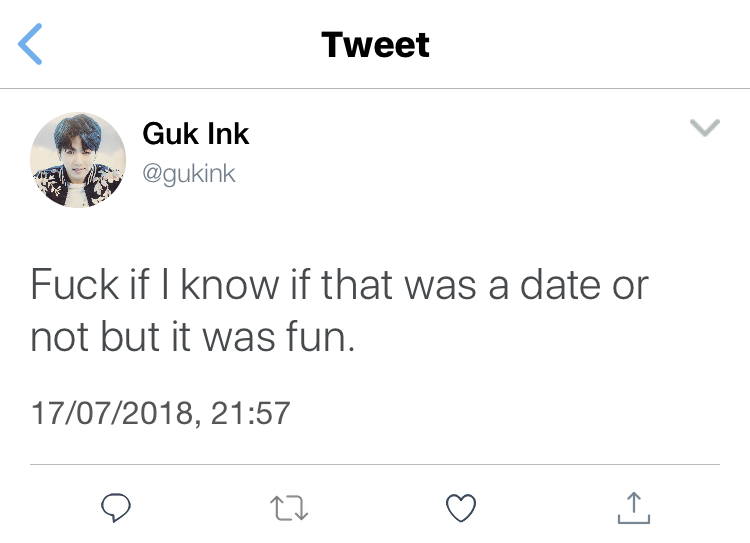Screen dimensions: 750x543
Task: Click the display name Guk Ink
Action: 196,133
